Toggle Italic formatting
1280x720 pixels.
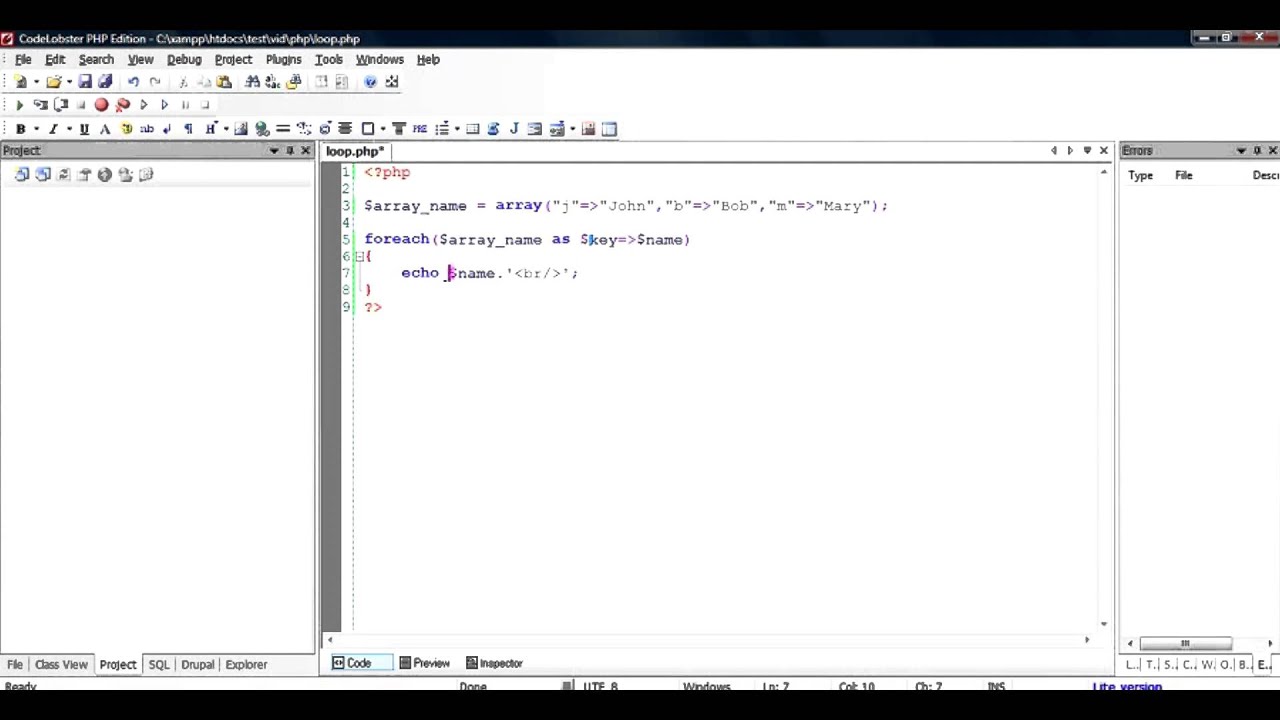53,129
